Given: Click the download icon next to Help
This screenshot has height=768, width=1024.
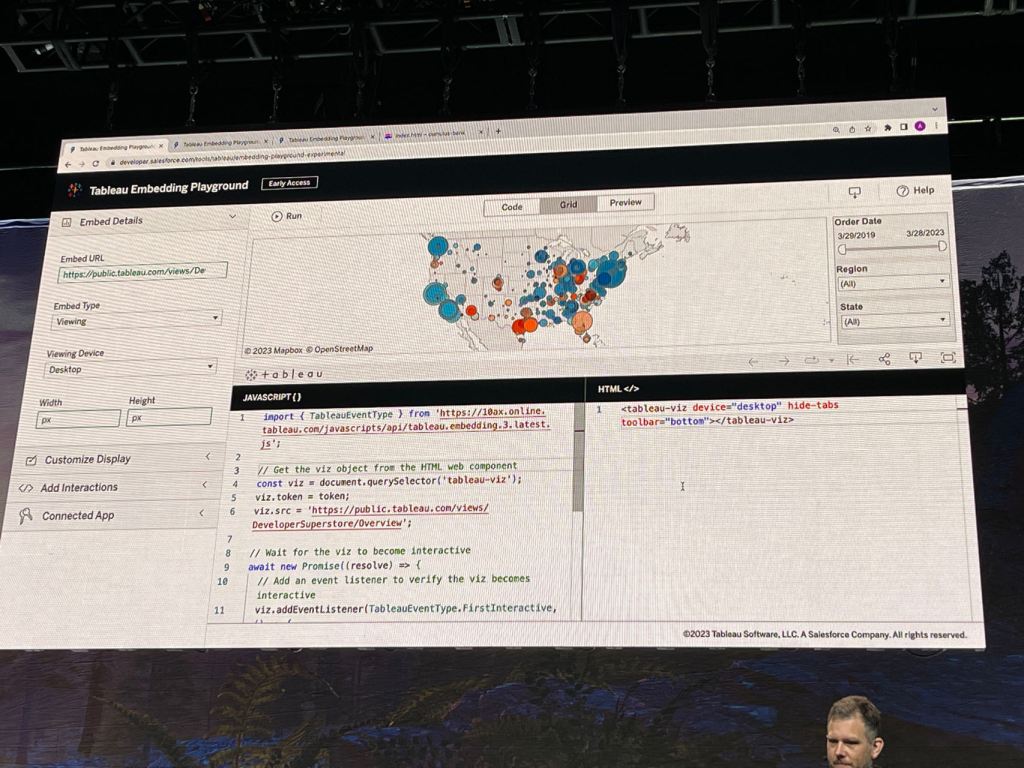Looking at the screenshot, I should (854, 192).
